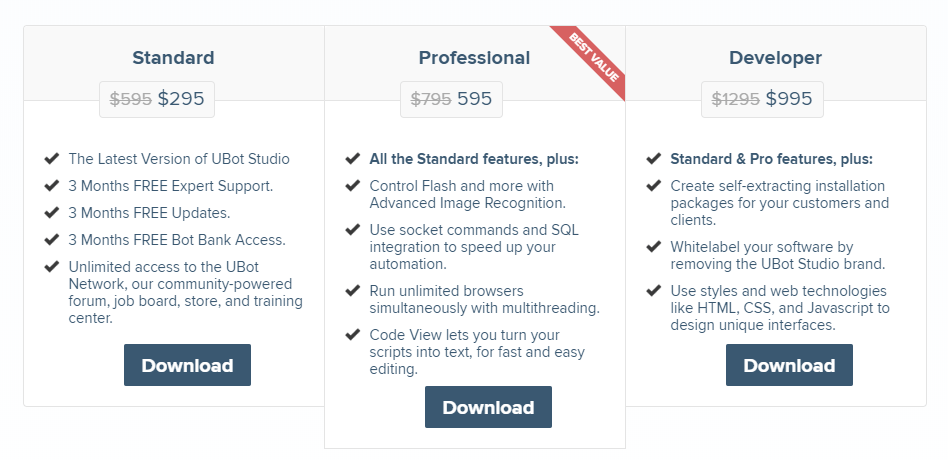Click the checkmark beside All the Standard features
The image size is (948, 460).
coord(352,159)
